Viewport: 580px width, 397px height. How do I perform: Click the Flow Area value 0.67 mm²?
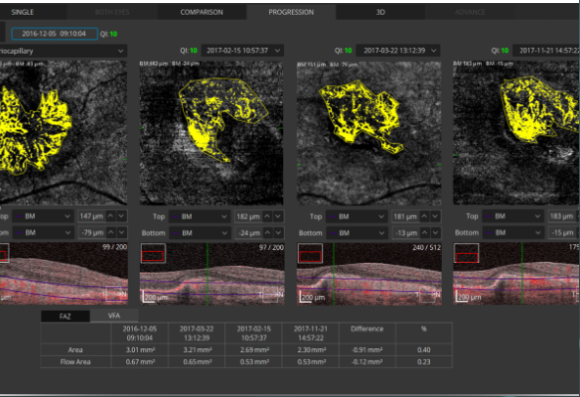[140, 362]
